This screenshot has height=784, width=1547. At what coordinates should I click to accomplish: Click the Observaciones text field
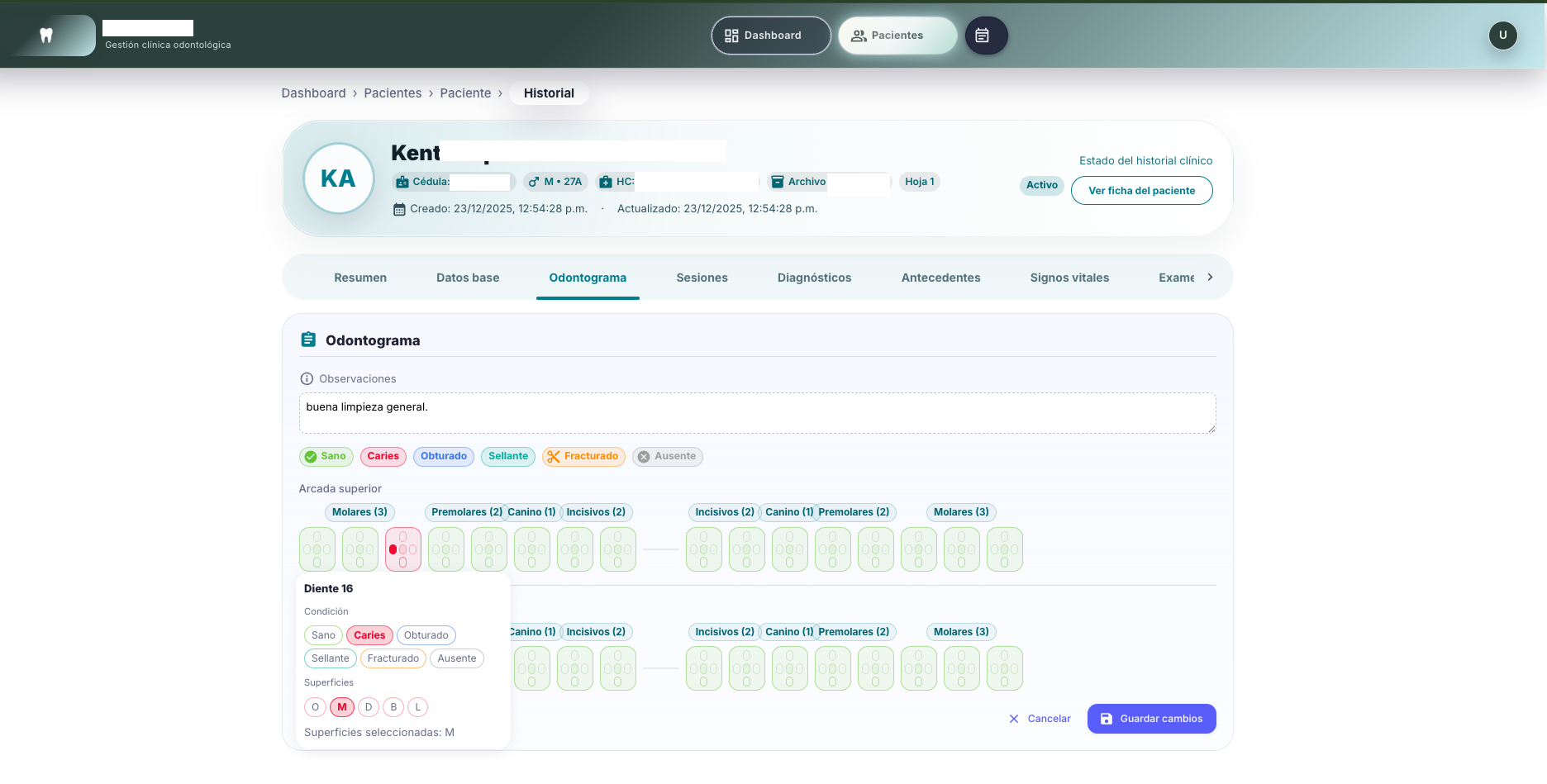[x=756, y=413]
